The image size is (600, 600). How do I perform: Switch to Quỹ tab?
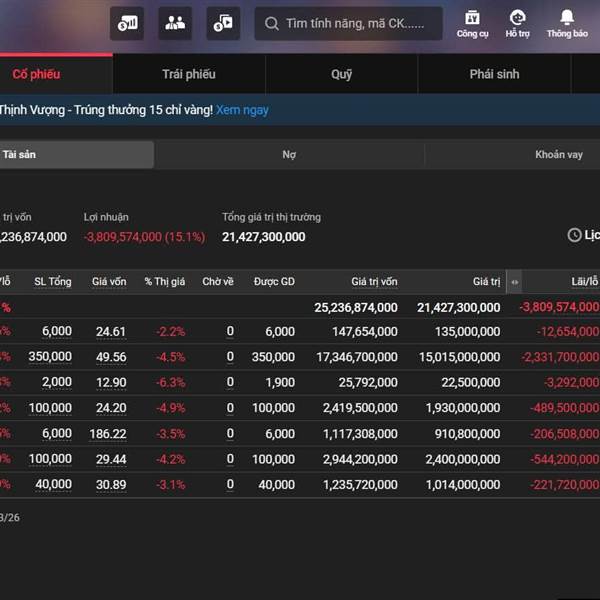[x=342, y=74]
